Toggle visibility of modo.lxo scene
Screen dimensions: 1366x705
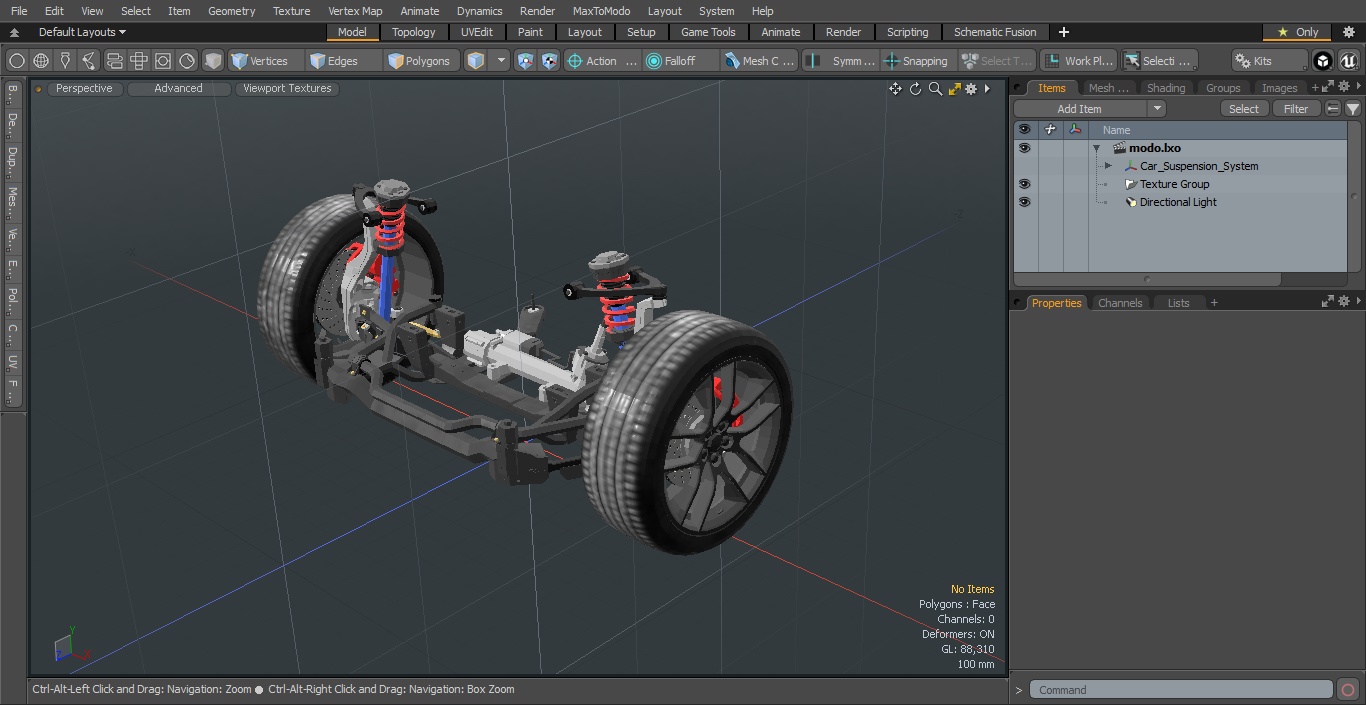1024,148
